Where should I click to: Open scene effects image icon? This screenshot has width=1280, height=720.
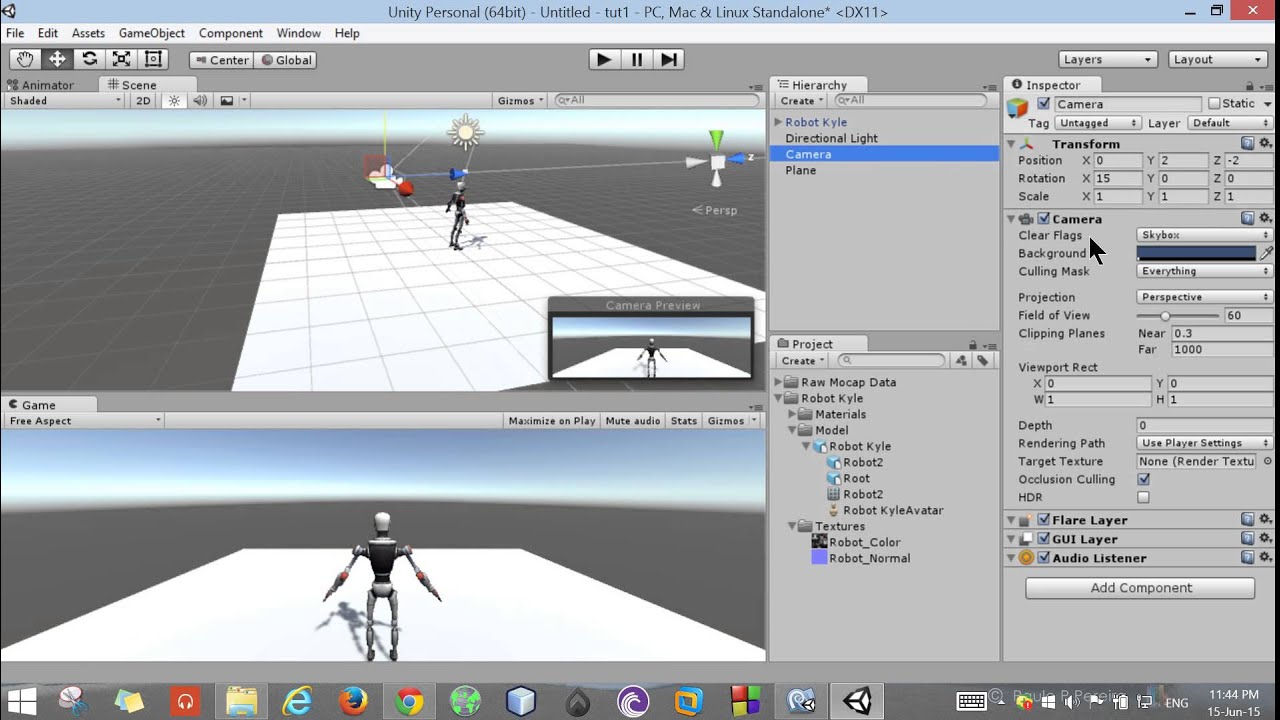[227, 100]
